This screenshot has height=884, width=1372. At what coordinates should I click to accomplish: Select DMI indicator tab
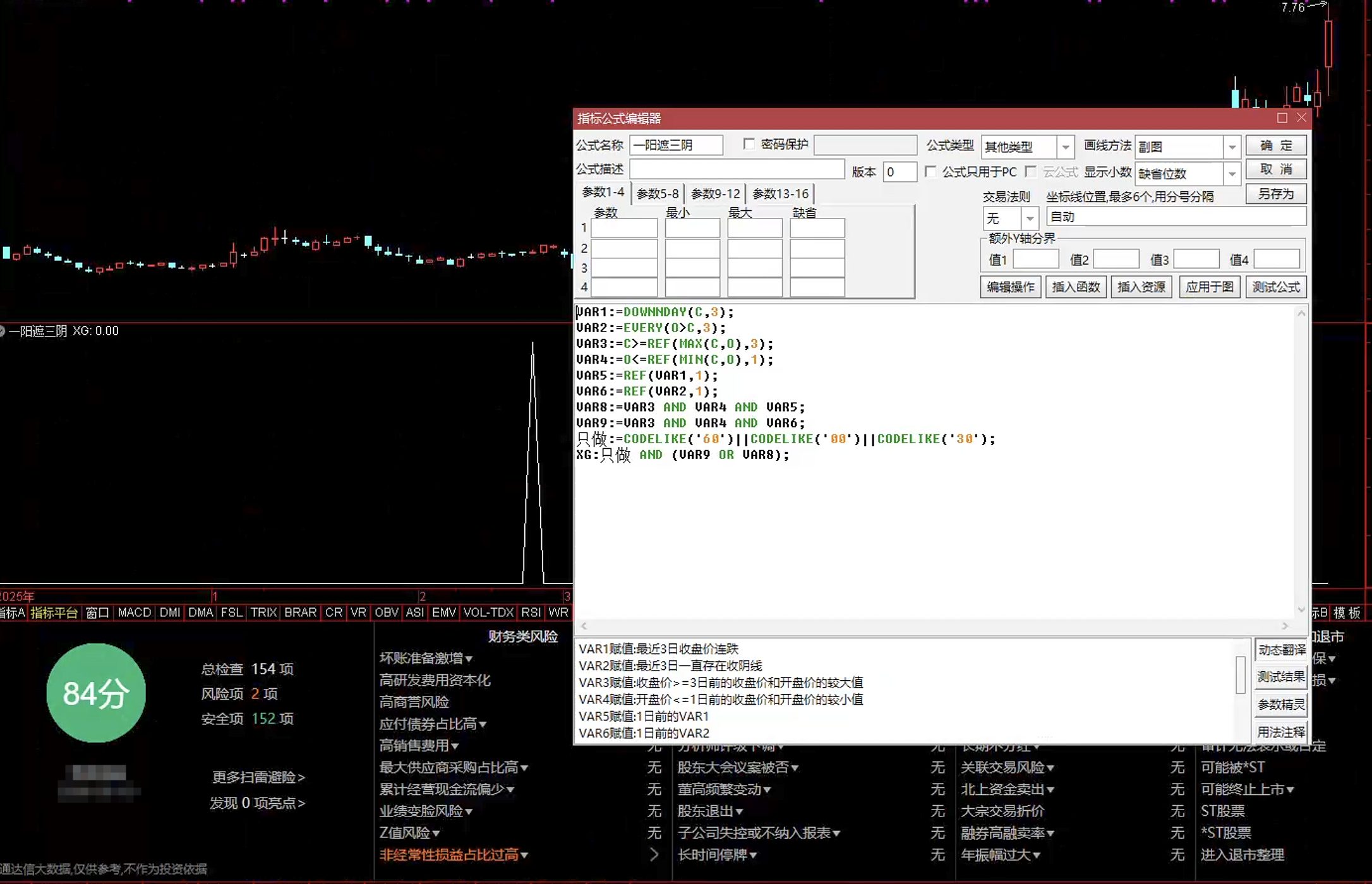169,612
